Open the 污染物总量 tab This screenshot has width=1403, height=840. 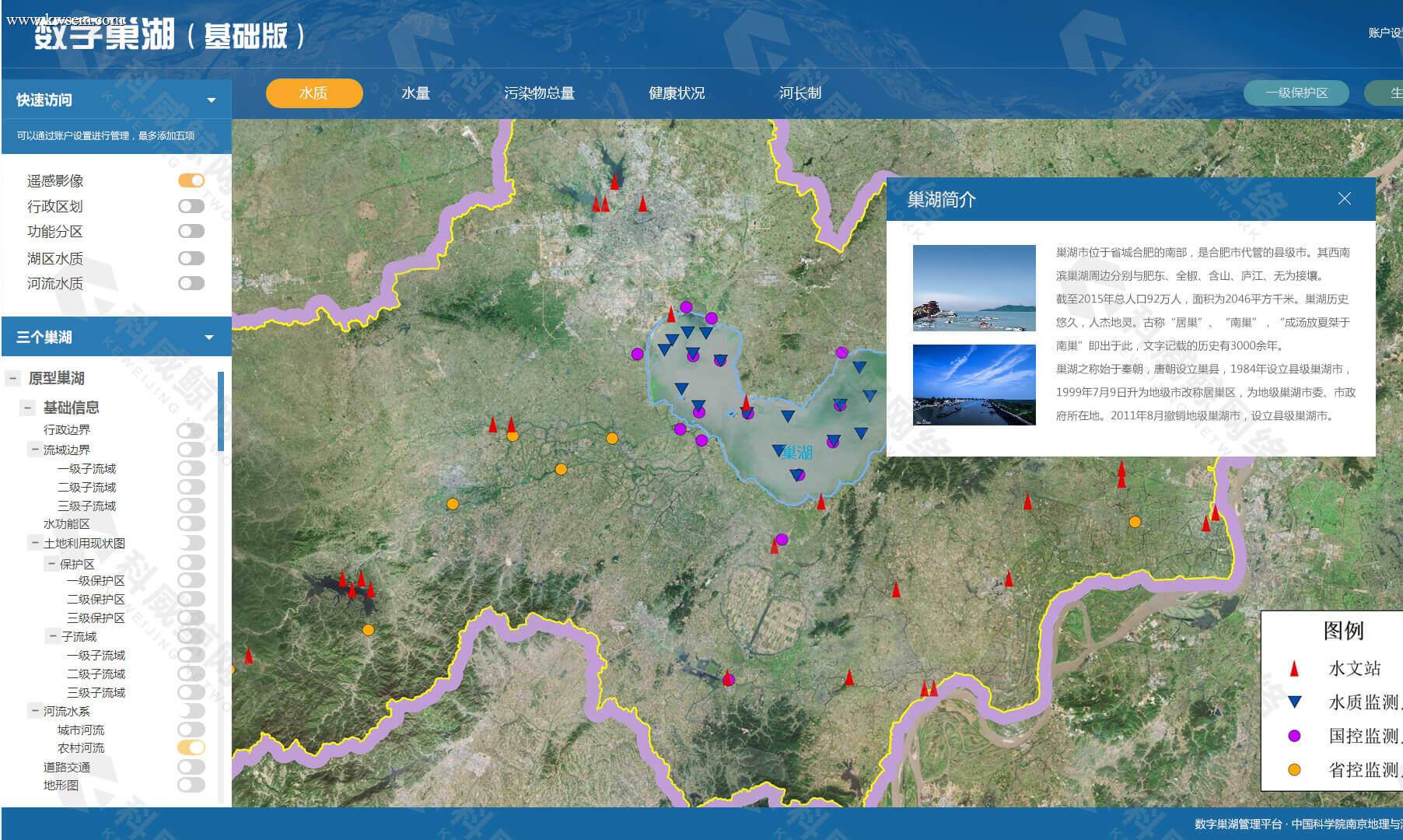[x=539, y=93]
